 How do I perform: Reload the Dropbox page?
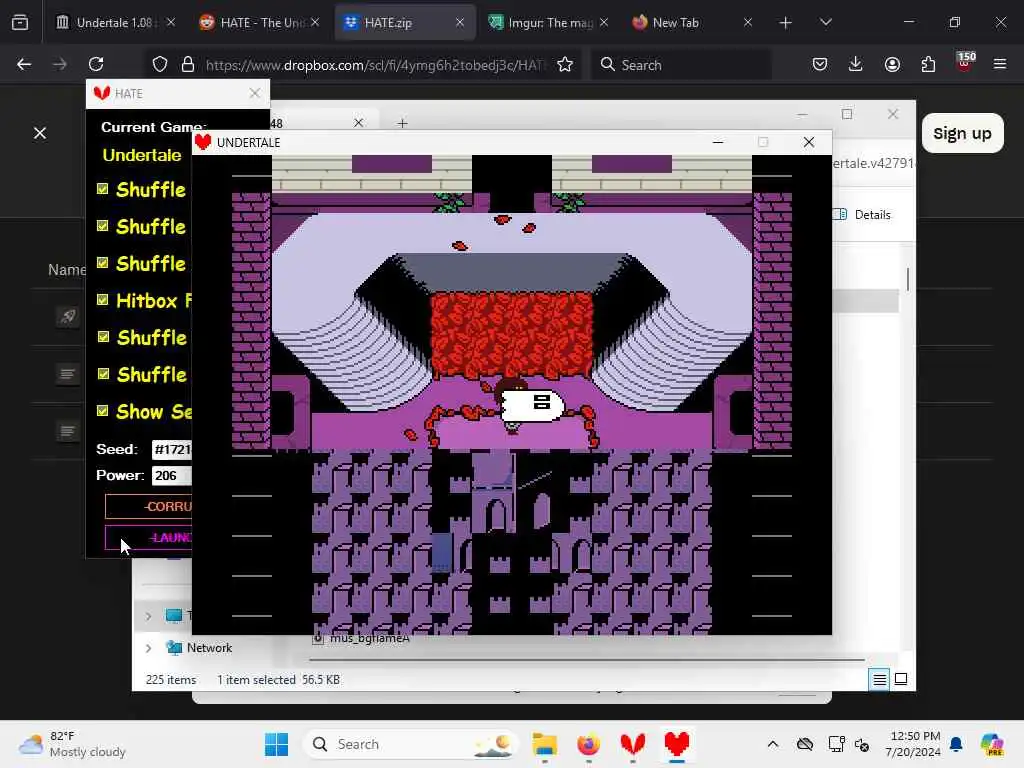pos(96,64)
